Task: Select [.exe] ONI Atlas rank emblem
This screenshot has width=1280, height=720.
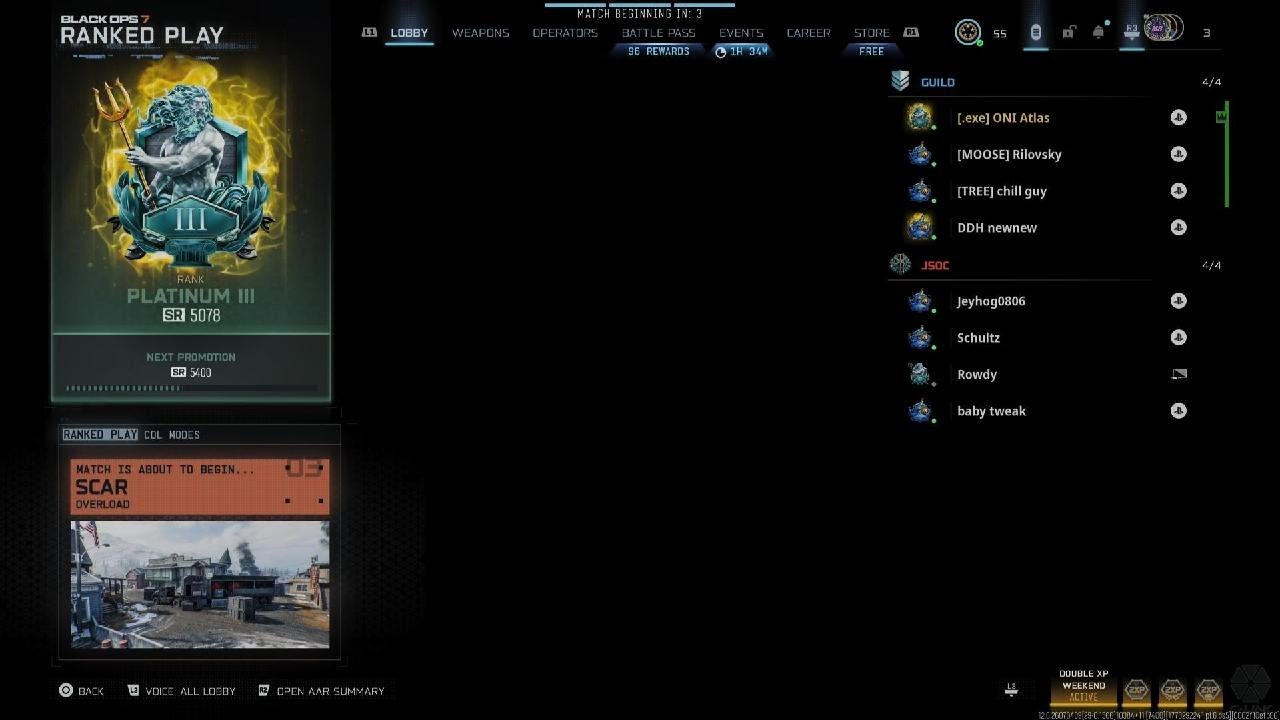Action: 919,118
